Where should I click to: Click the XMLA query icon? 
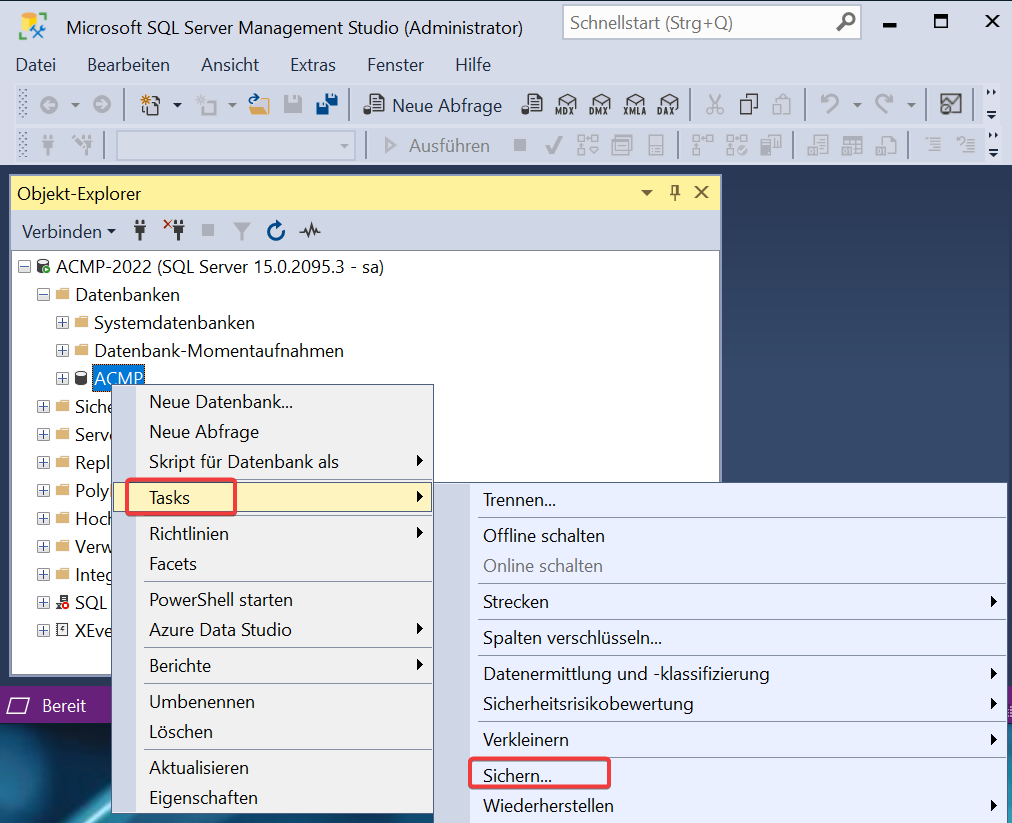[x=634, y=105]
